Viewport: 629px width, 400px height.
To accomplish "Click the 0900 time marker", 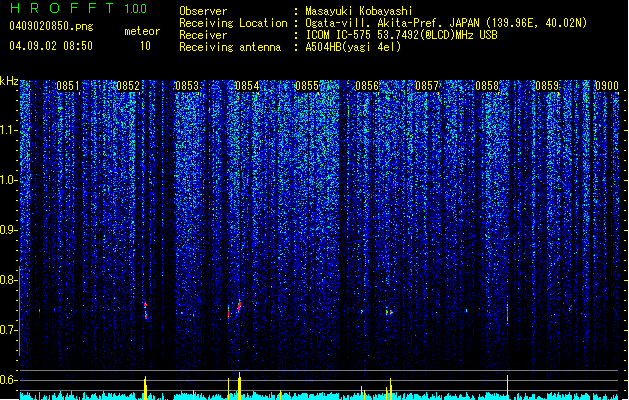I will [607, 86].
